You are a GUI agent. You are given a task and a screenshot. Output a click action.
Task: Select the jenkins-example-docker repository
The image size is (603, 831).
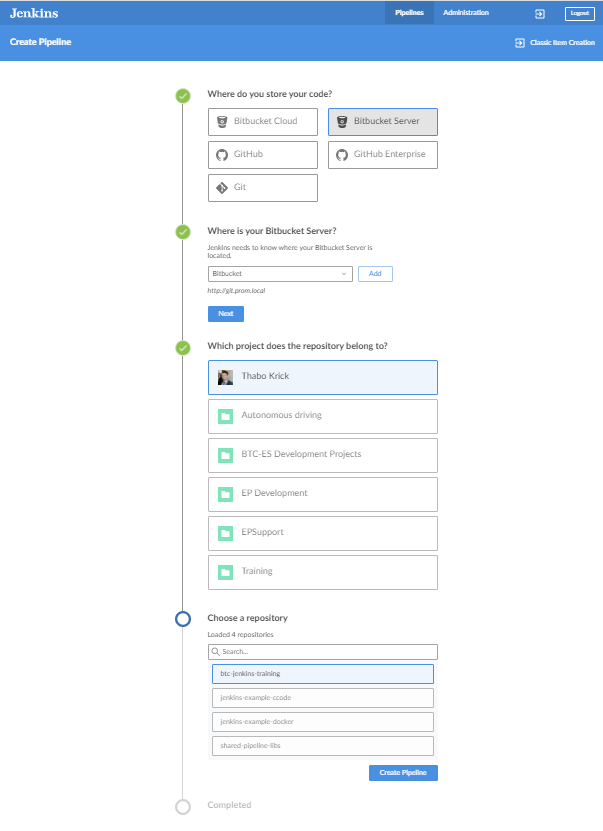tap(323, 722)
